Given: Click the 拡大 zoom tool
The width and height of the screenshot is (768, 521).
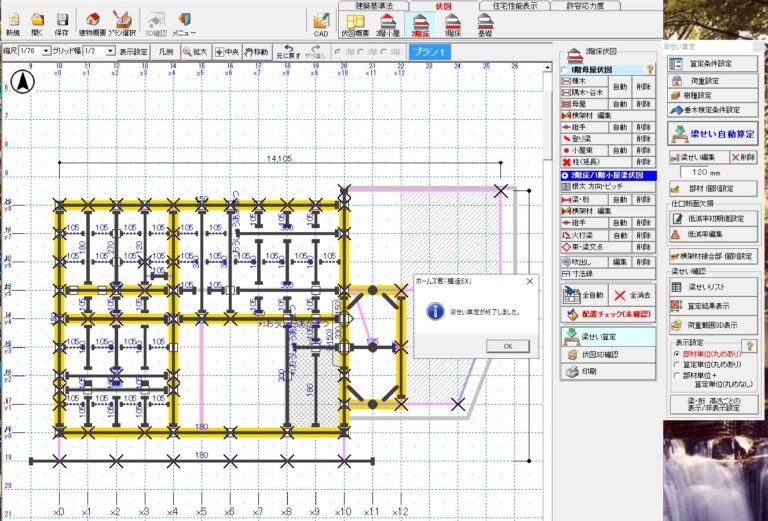Looking at the screenshot, I should click(x=195, y=51).
